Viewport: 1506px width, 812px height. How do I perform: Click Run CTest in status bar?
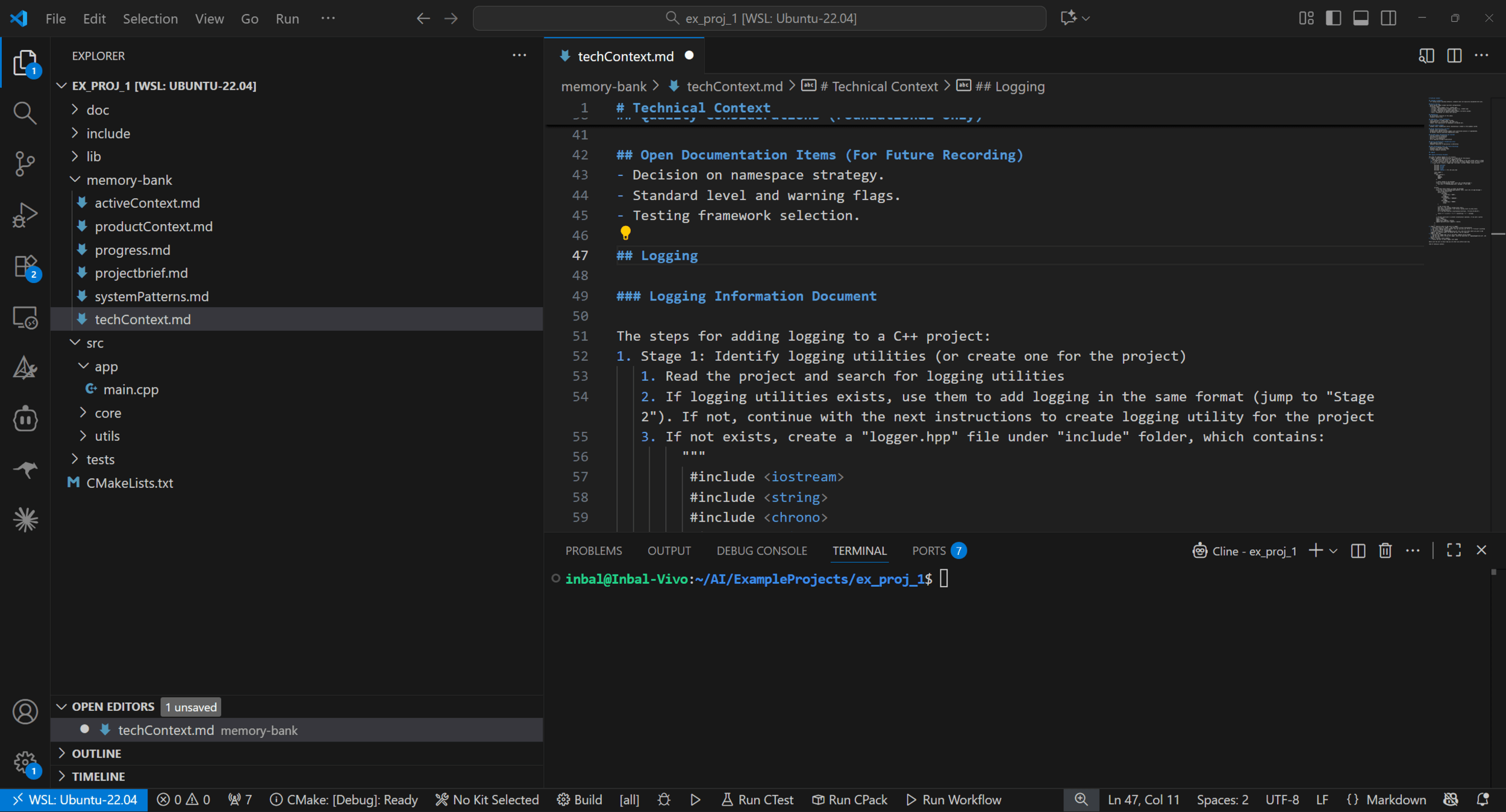click(757, 800)
